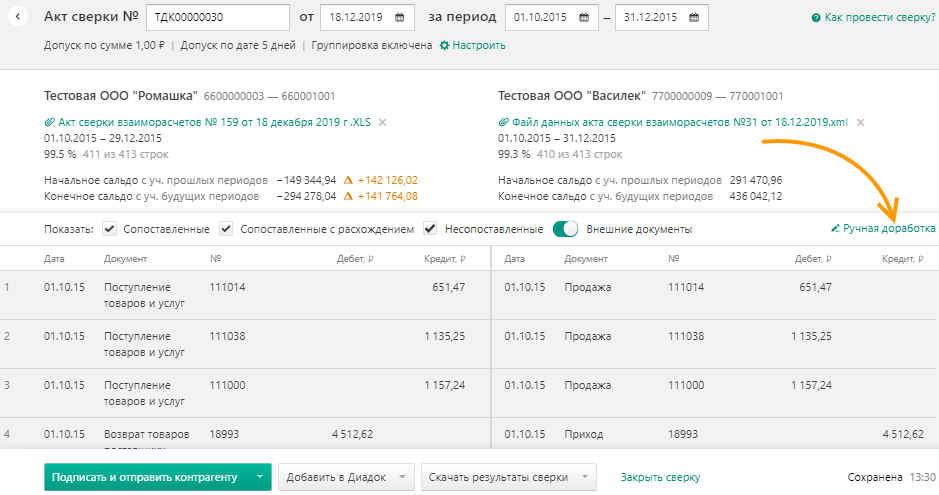Click the gear icon beside Настроить
This screenshot has height=495, width=939.
[444, 45]
